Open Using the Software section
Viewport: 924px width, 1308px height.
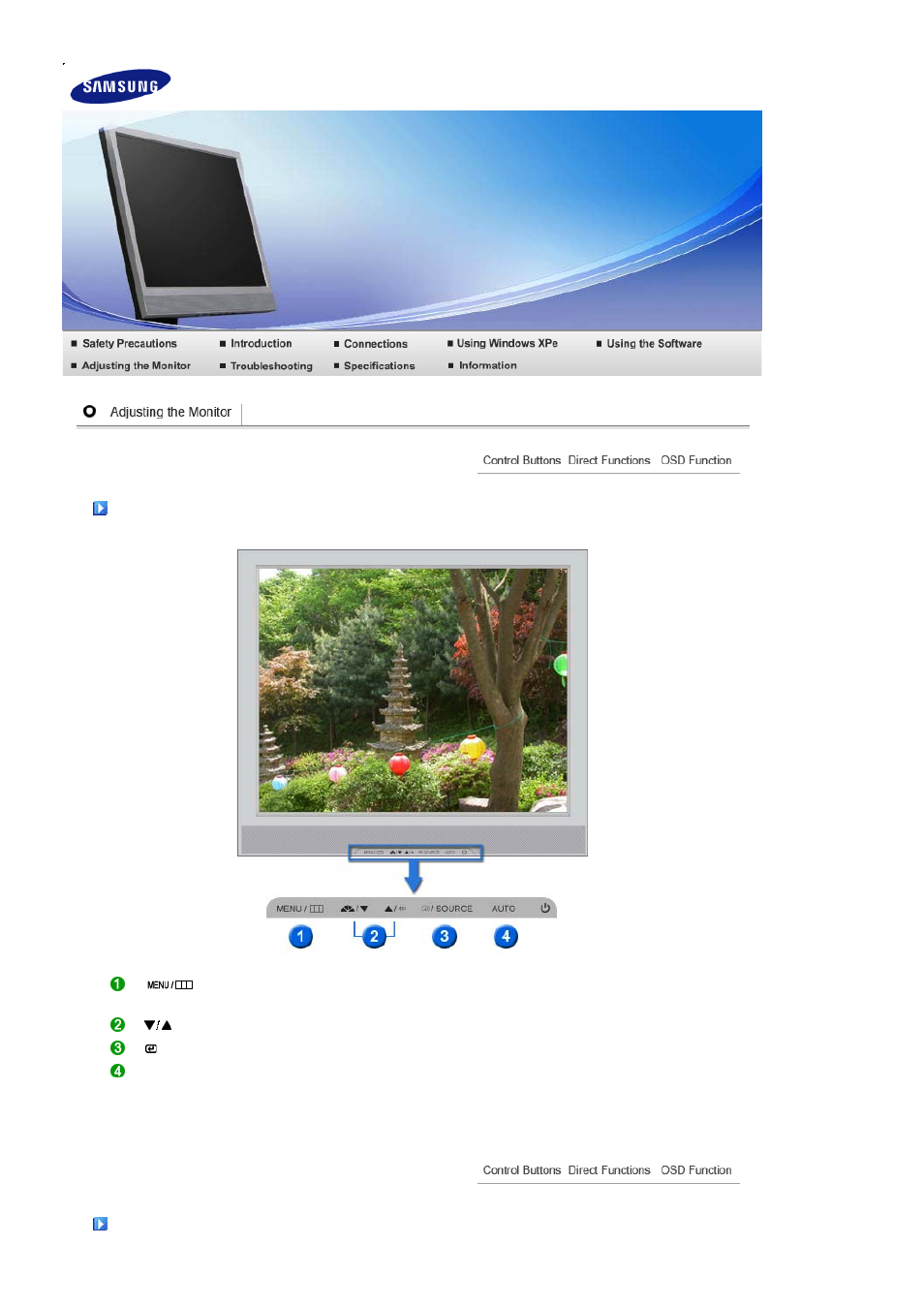(655, 344)
